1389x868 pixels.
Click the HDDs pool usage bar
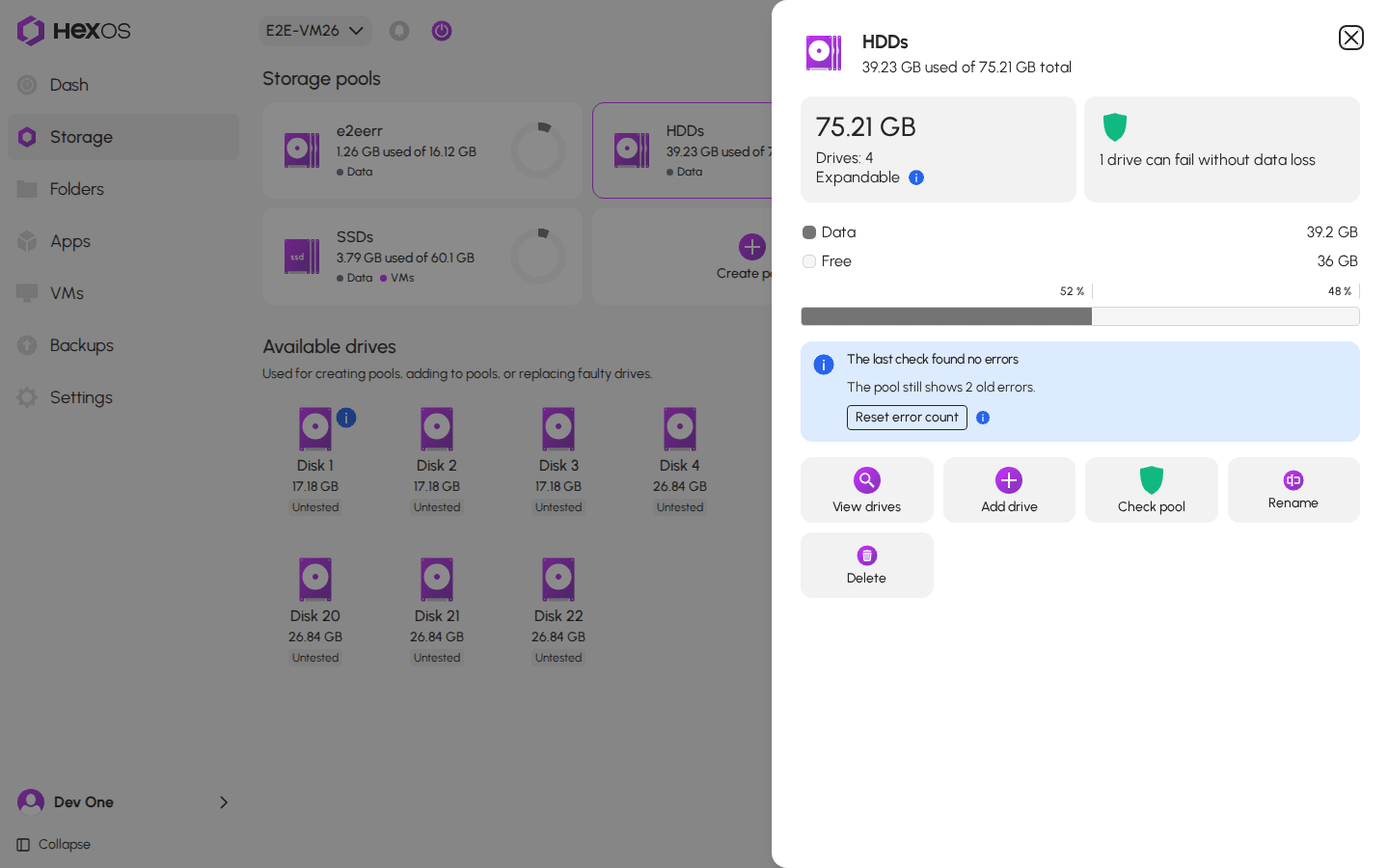pos(1080,316)
